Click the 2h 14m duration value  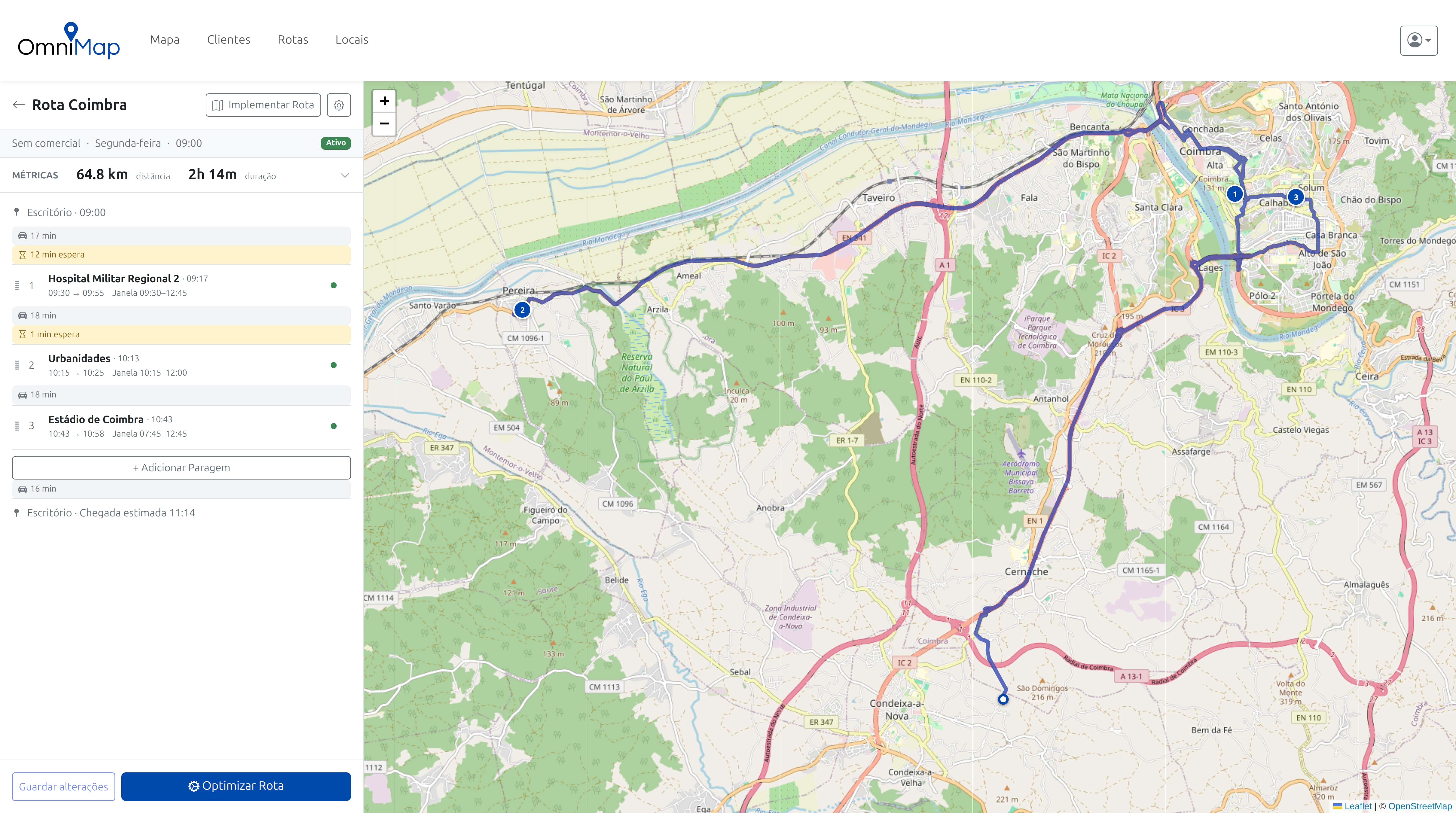(x=212, y=175)
